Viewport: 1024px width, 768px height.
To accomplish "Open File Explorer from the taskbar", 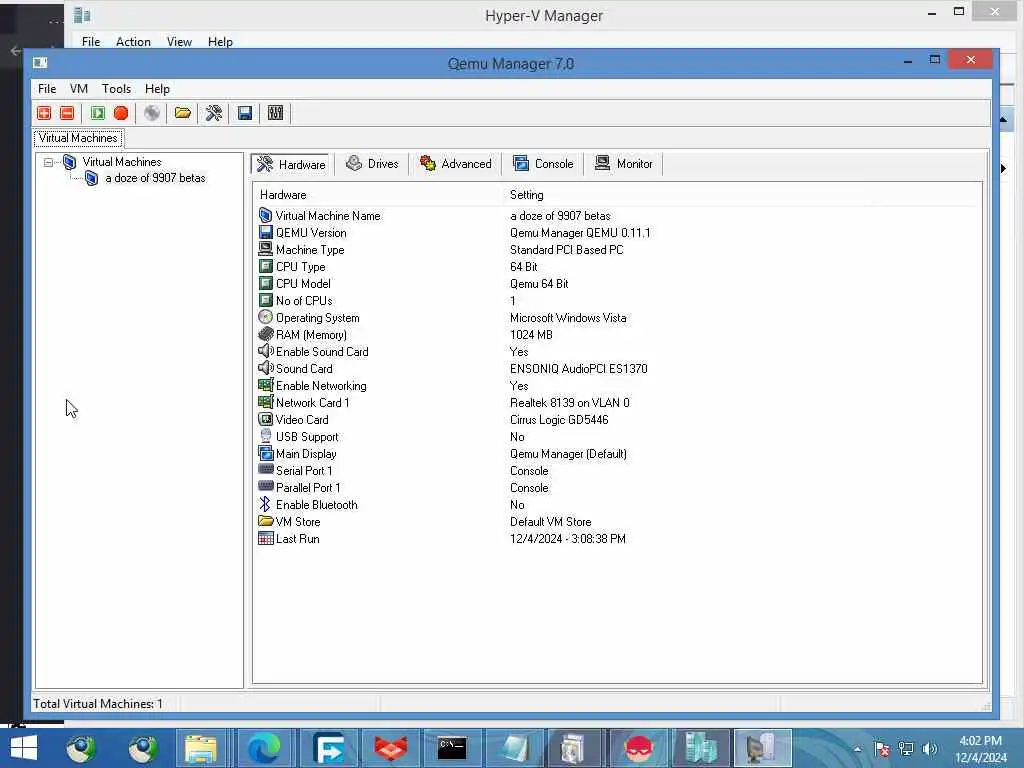I will 200,748.
